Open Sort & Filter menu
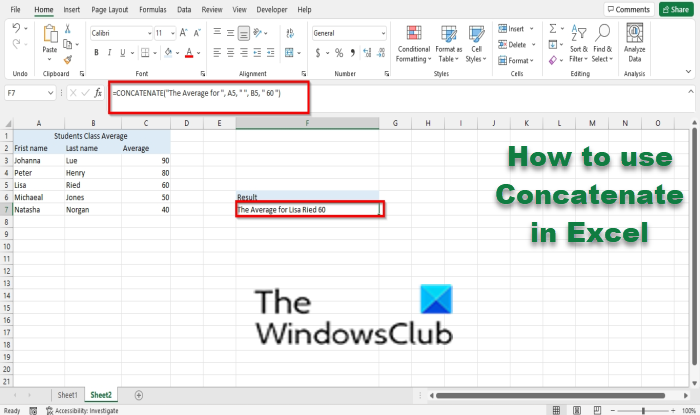Screen dimensions: 700x415 (579, 44)
